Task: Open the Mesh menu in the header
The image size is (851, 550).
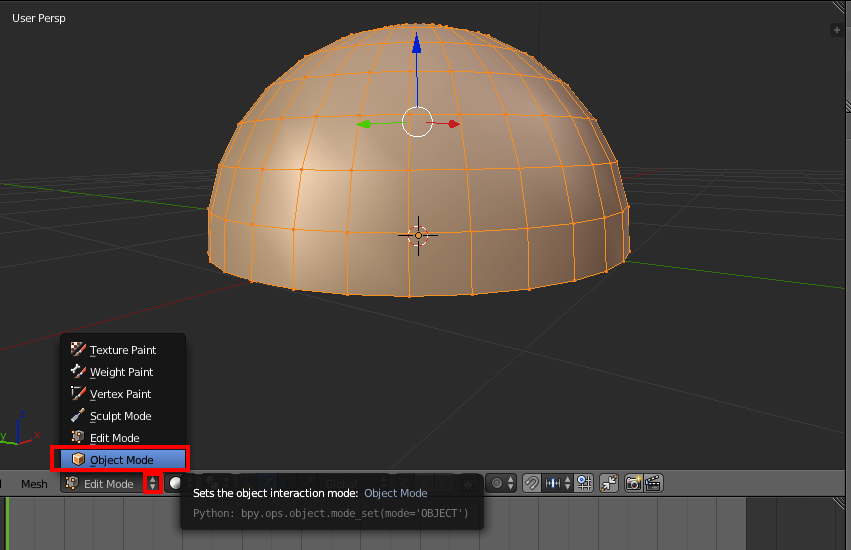Action: (34, 484)
